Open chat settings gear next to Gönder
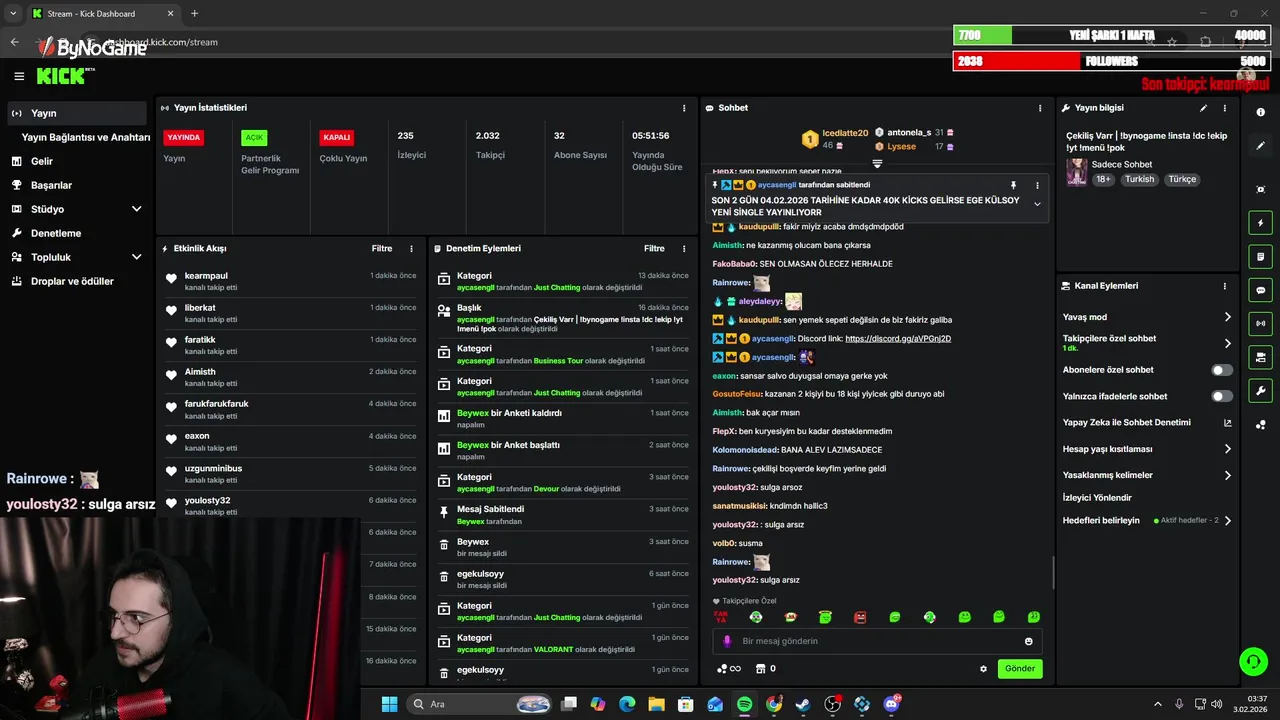The height and width of the screenshot is (720, 1280). coord(983,669)
